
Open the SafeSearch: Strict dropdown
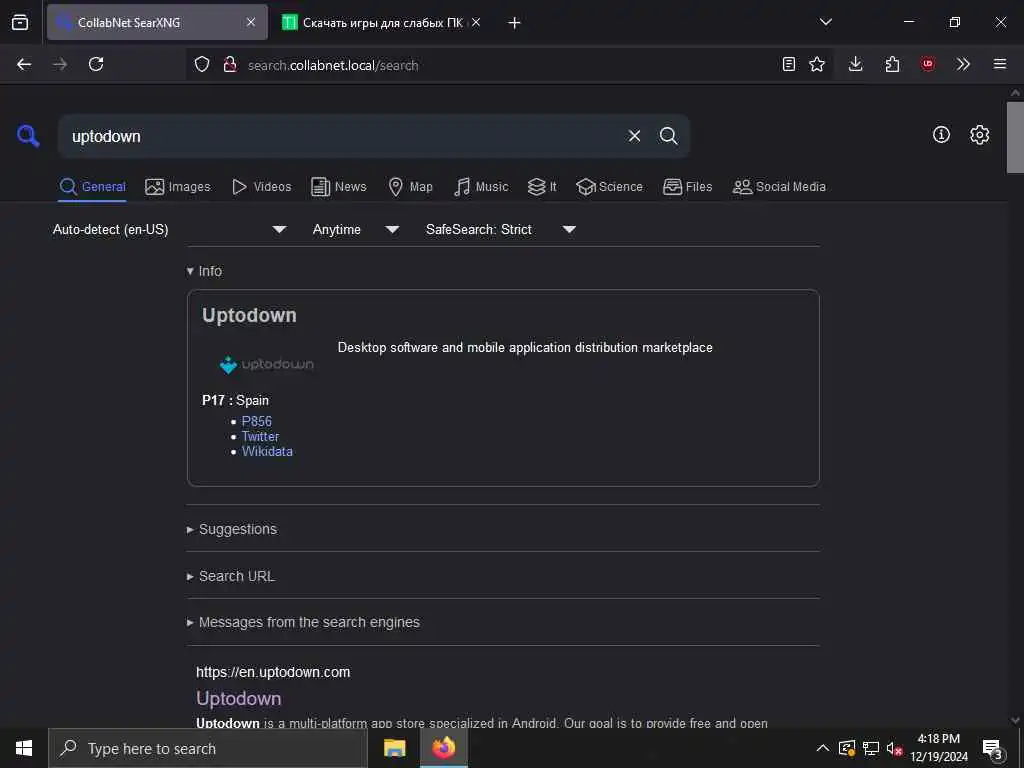coord(501,229)
